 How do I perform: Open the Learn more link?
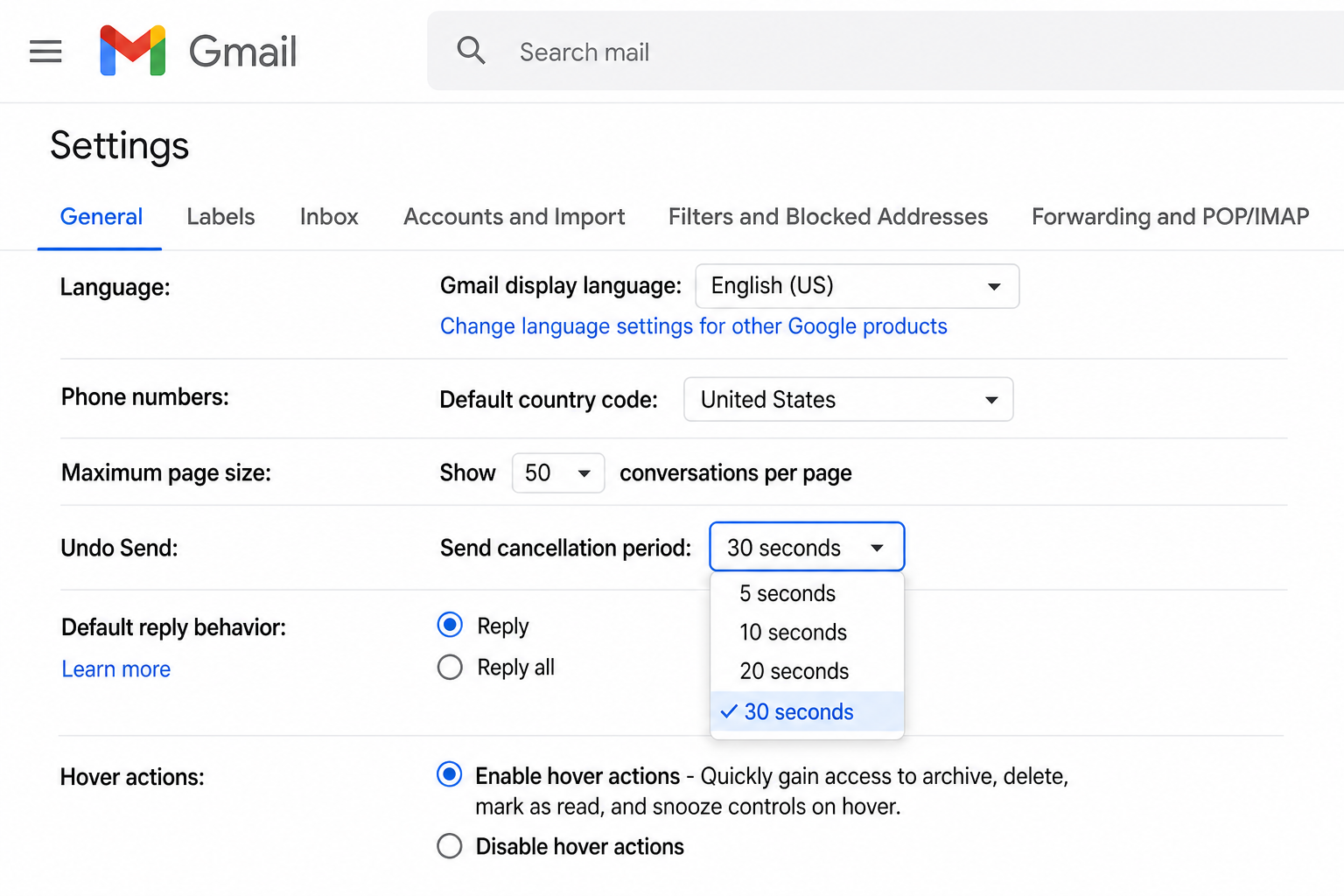(x=116, y=669)
